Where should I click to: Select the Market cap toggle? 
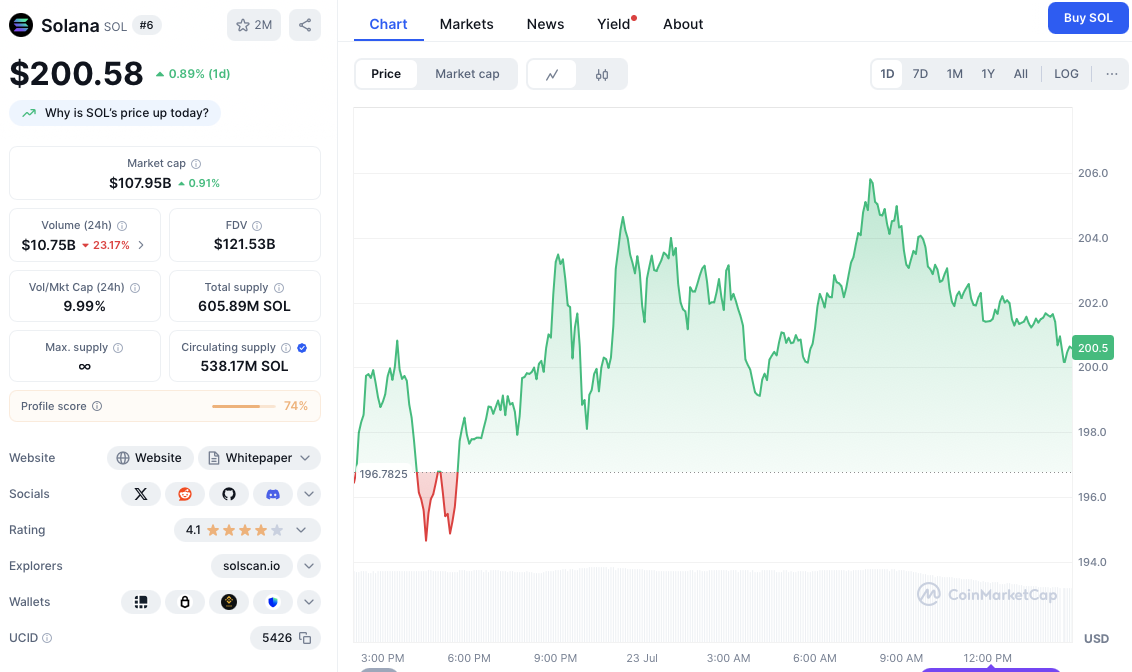pyautogui.click(x=467, y=74)
